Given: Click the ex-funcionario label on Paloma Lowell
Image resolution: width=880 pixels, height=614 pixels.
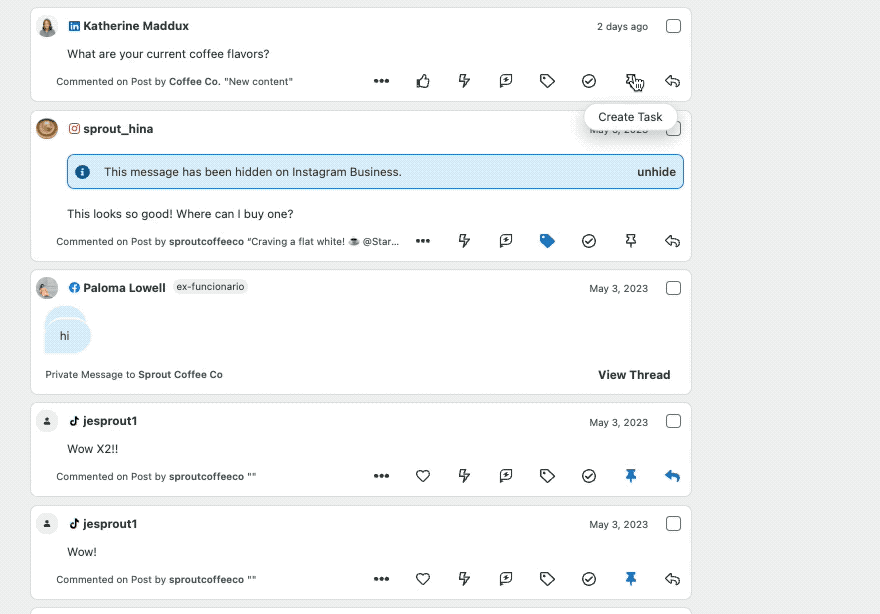Looking at the screenshot, I should click(x=210, y=287).
